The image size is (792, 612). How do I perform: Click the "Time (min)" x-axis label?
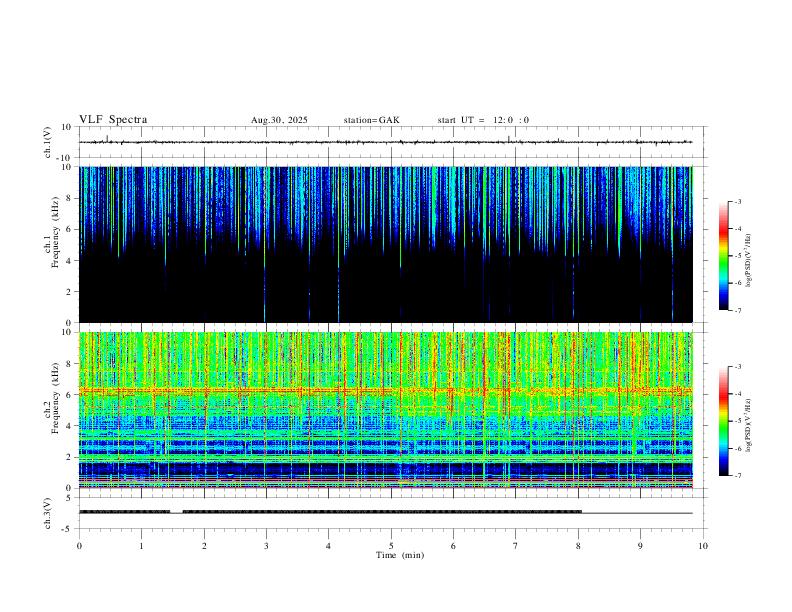click(400, 555)
